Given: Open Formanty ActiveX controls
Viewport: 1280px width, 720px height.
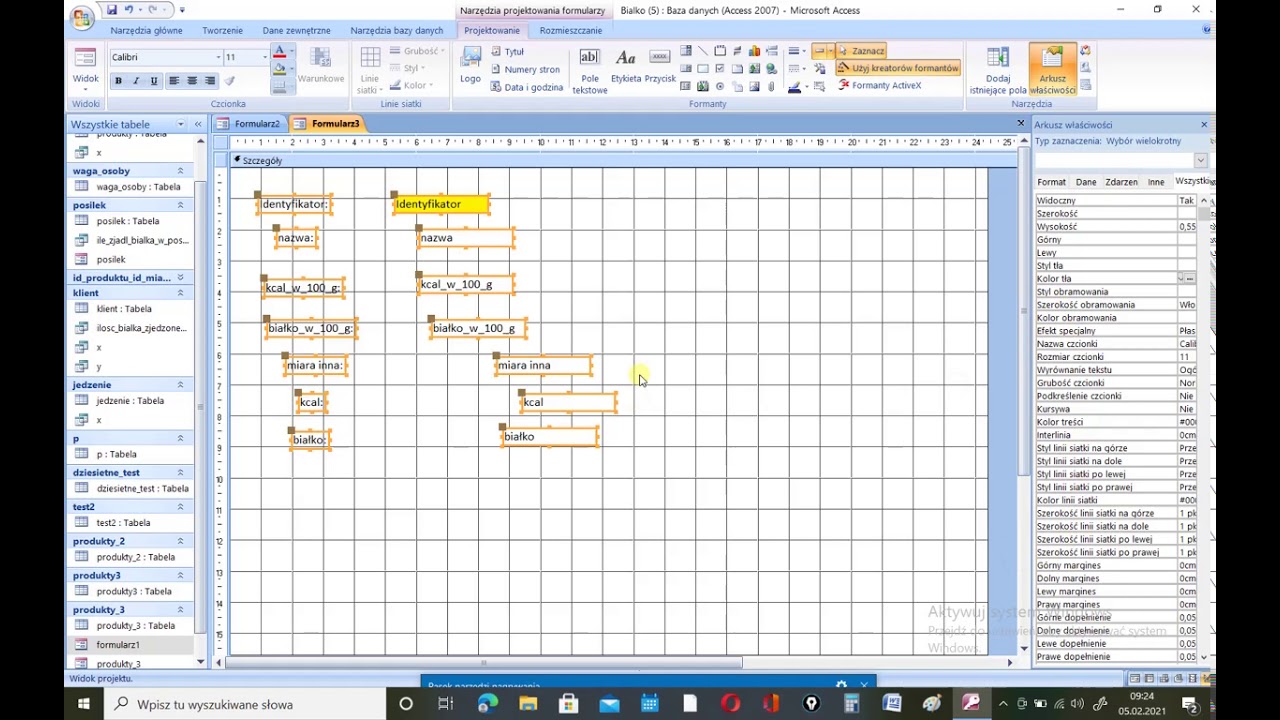Looking at the screenshot, I should tap(880, 86).
